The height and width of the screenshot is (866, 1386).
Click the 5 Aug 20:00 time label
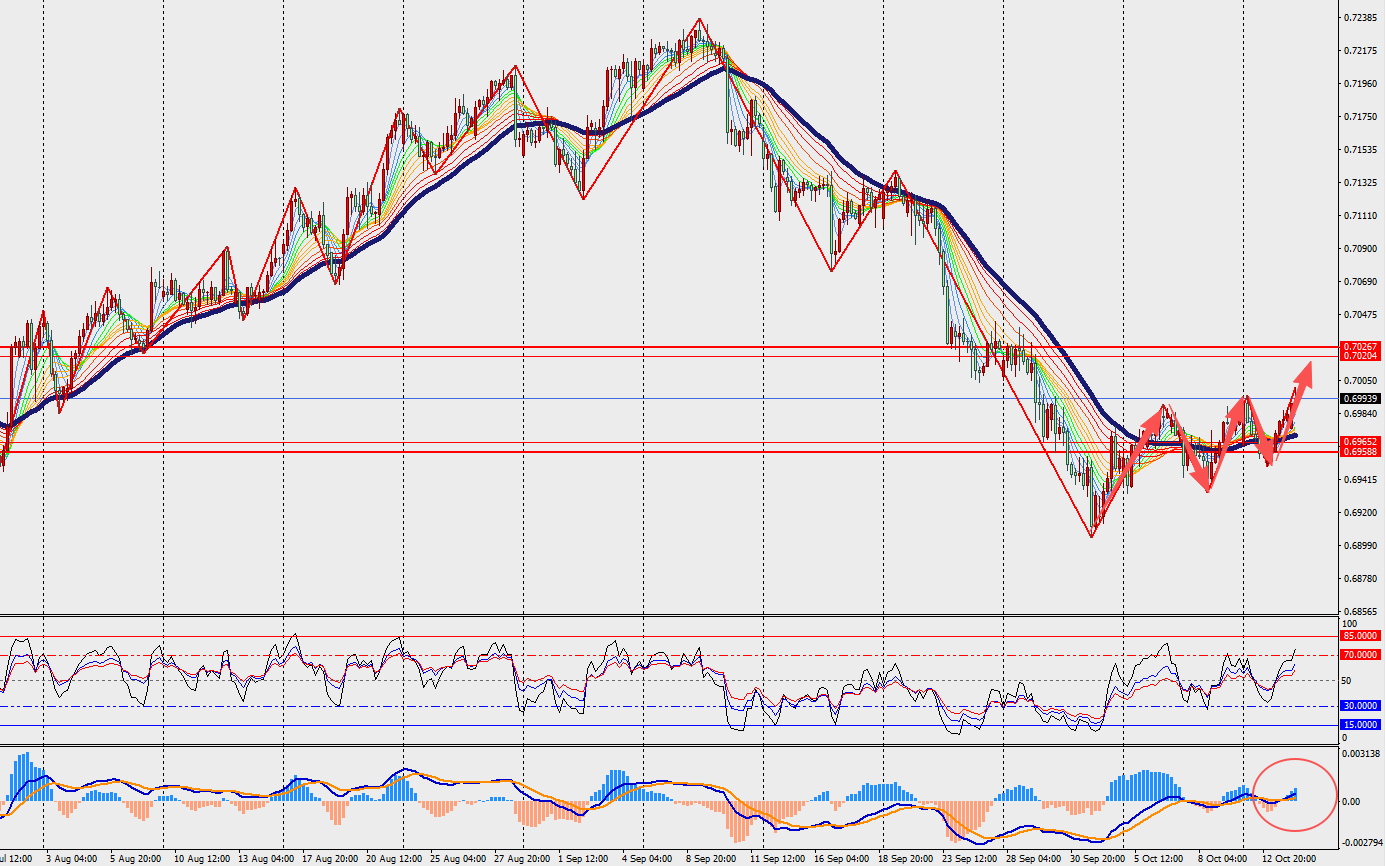[x=134, y=858]
